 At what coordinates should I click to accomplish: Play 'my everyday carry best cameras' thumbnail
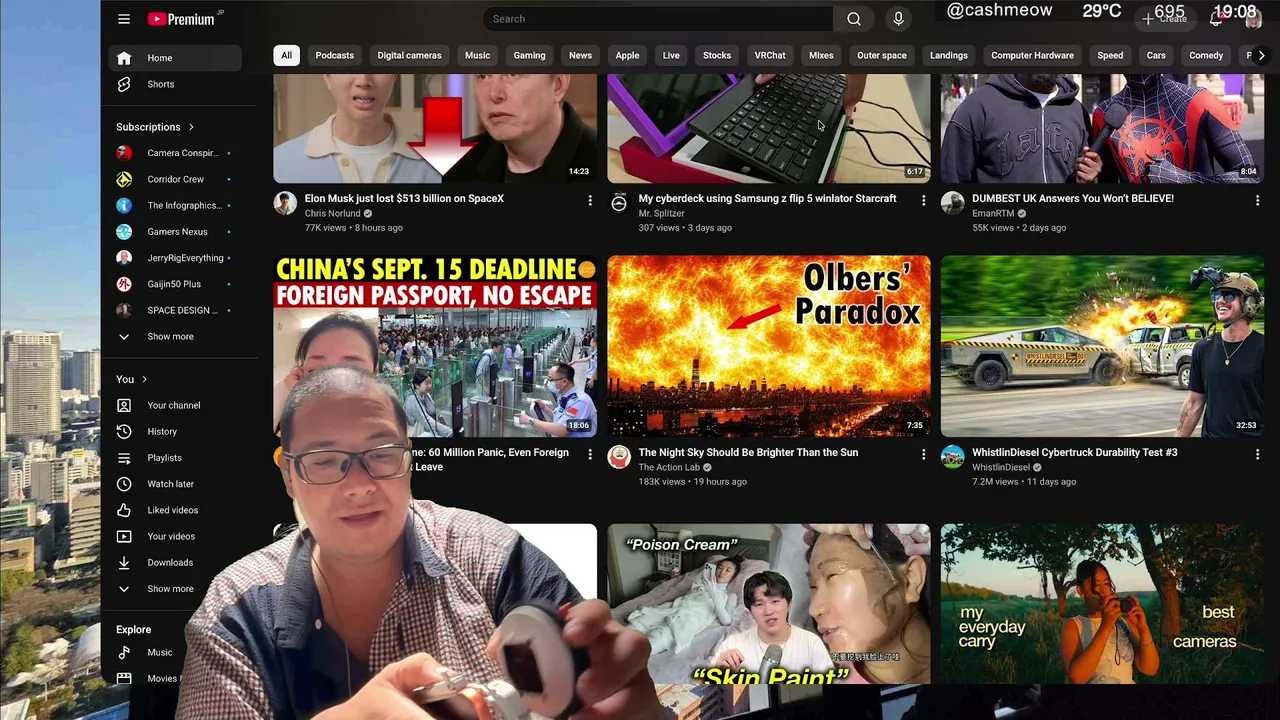[x=1102, y=604]
